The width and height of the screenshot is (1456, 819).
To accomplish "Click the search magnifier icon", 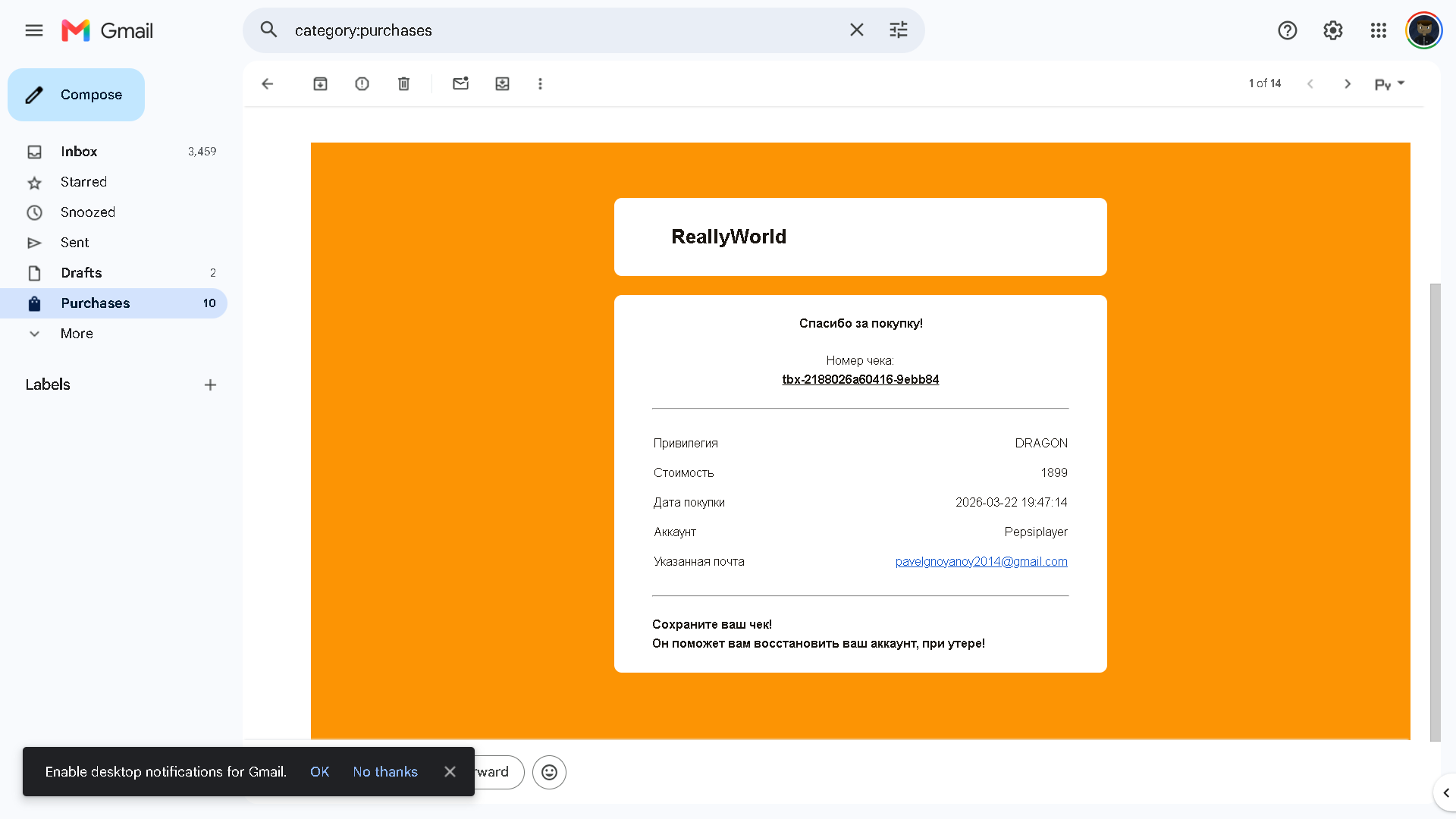I will [269, 30].
